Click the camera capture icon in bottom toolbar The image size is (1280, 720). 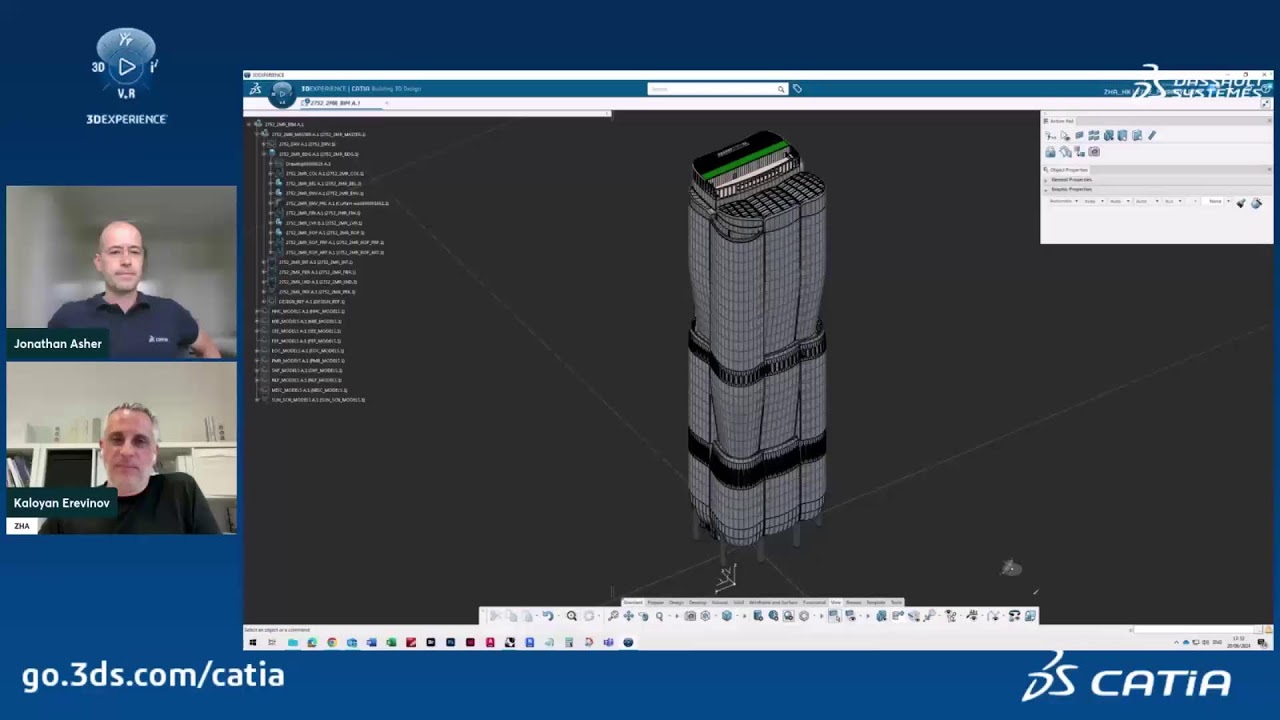[690, 616]
